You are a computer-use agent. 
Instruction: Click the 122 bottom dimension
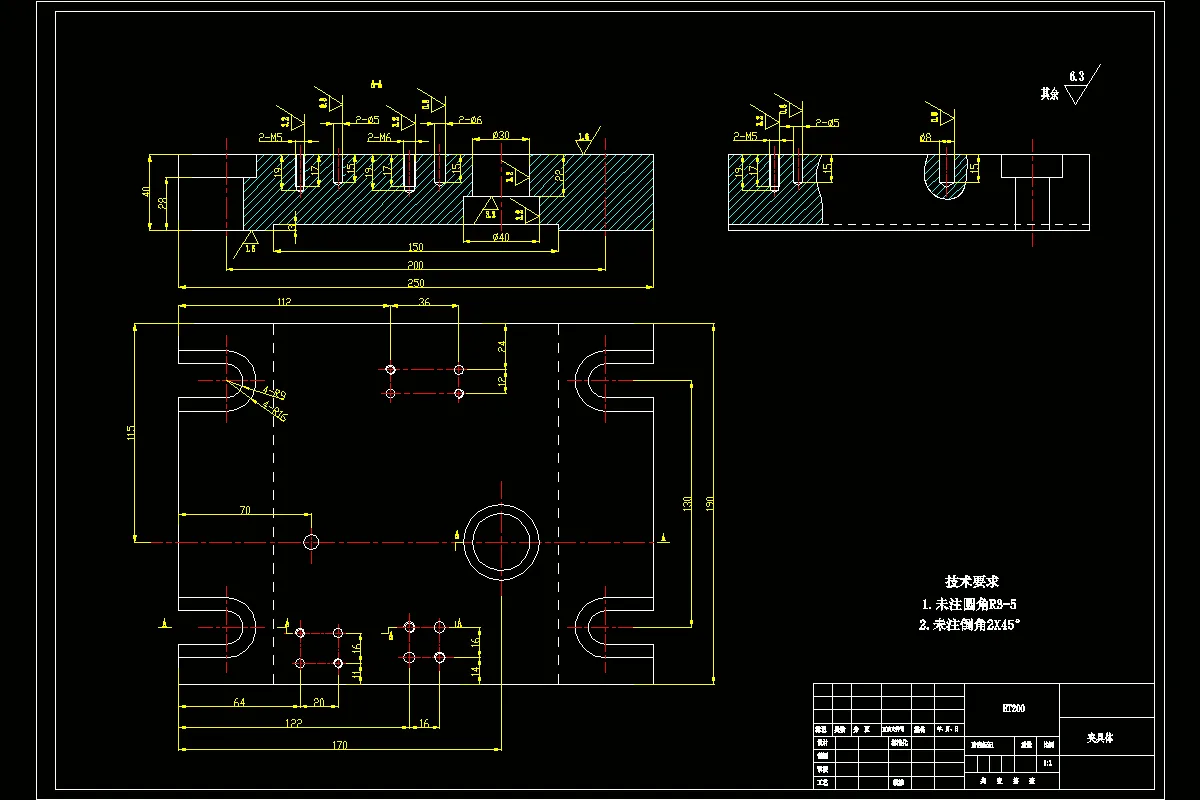pos(295,722)
